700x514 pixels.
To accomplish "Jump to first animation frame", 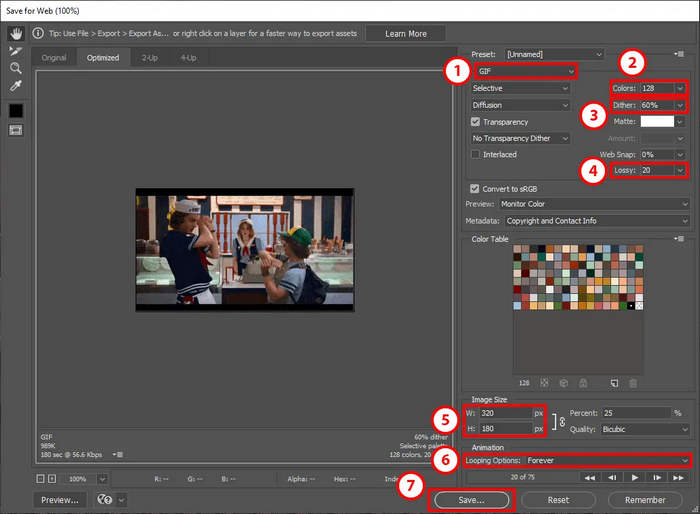I will [589, 477].
